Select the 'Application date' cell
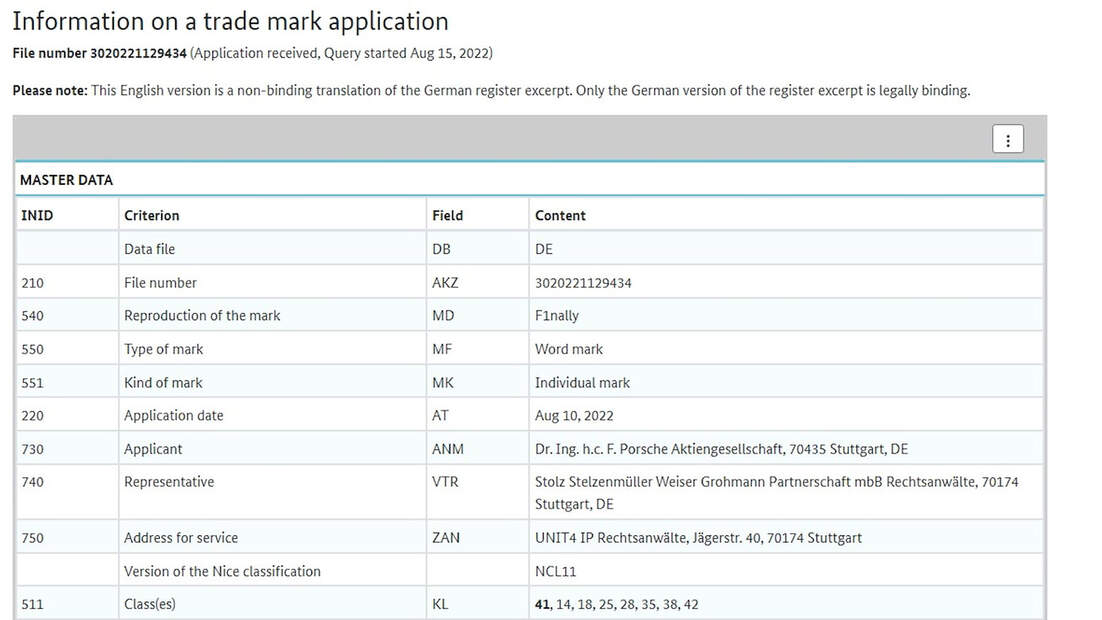The height and width of the screenshot is (620, 1102). click(x=272, y=415)
